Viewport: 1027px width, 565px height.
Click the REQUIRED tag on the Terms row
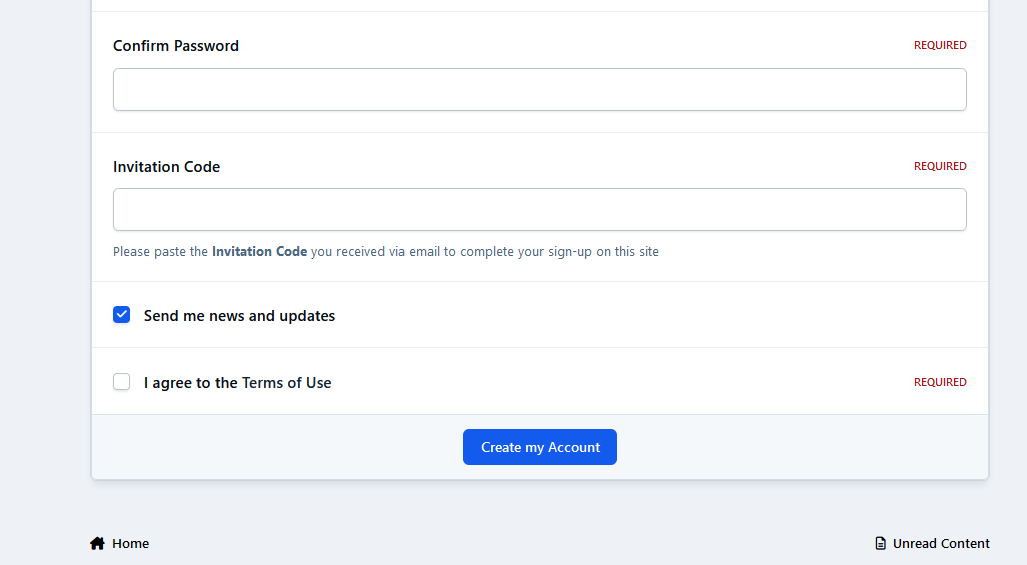pos(940,382)
